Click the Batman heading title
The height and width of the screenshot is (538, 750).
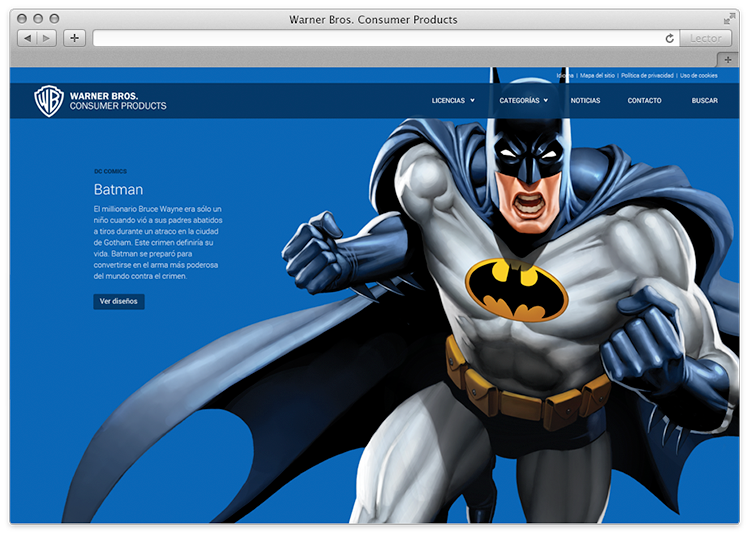tap(118, 189)
